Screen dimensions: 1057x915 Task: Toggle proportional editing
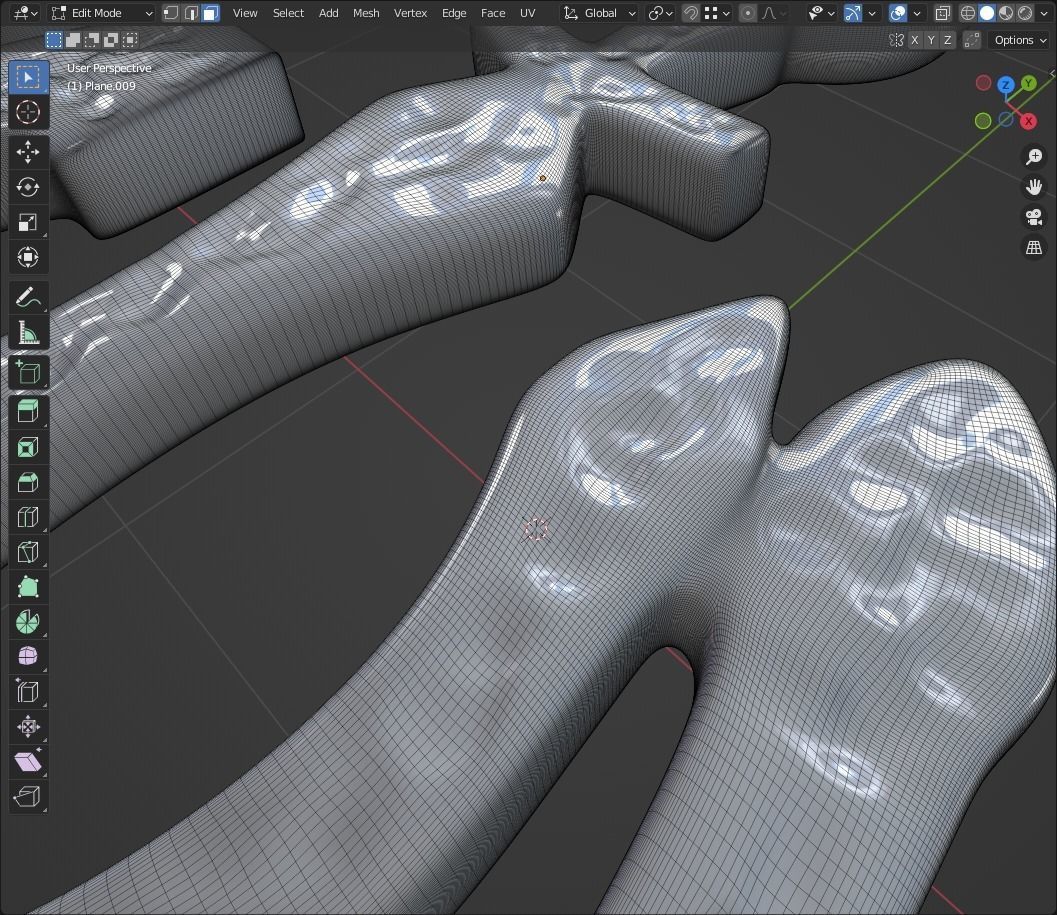748,13
